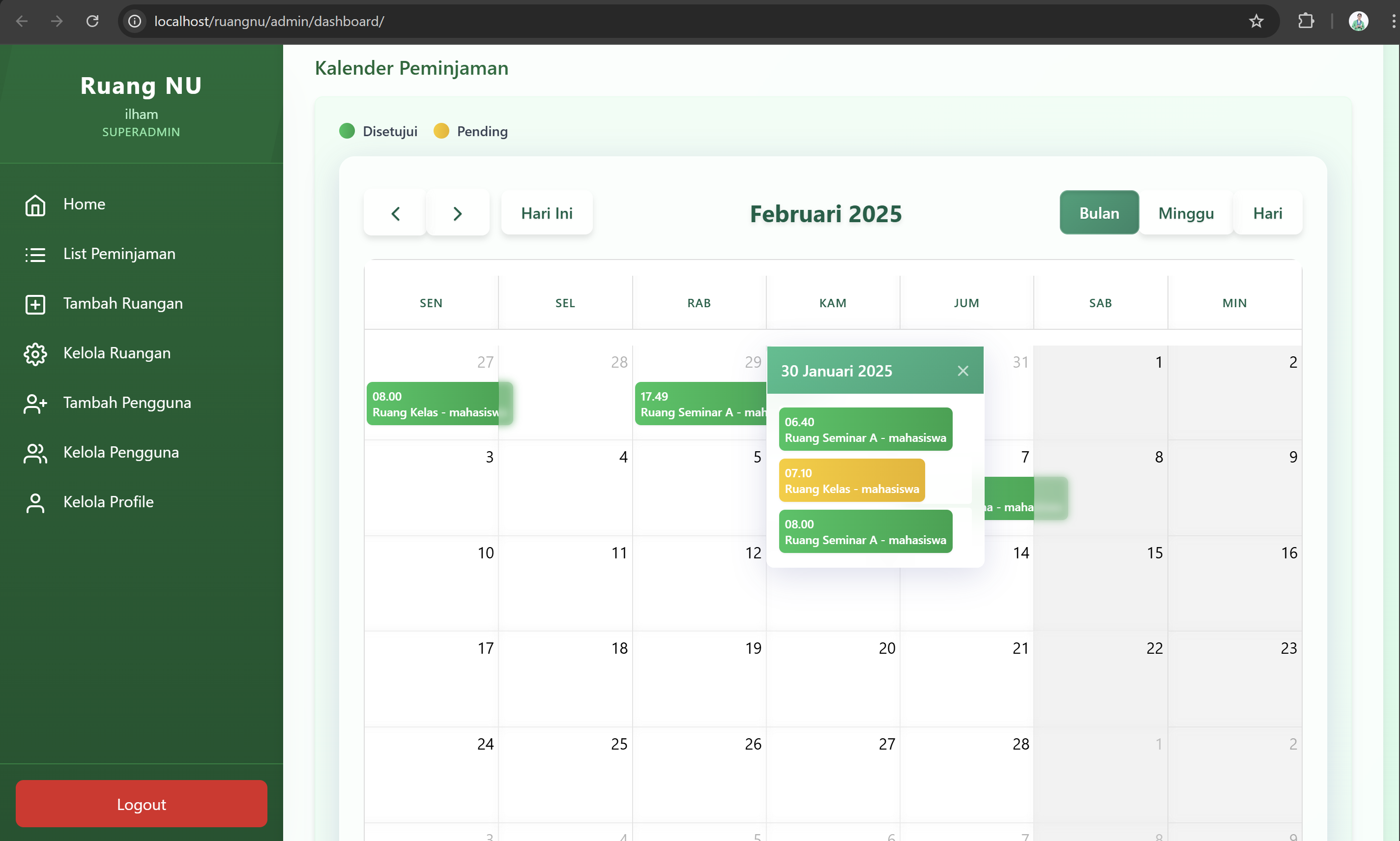This screenshot has width=1400, height=841.
Task: Click the yellow Pending legend dot
Action: (441, 131)
